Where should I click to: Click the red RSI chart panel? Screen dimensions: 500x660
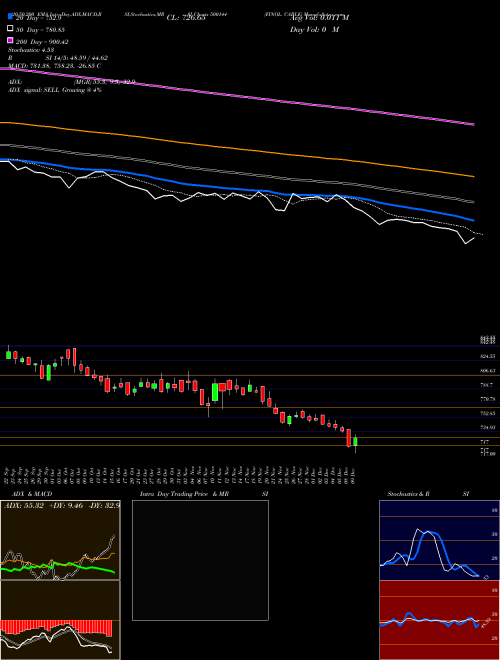tap(439, 620)
